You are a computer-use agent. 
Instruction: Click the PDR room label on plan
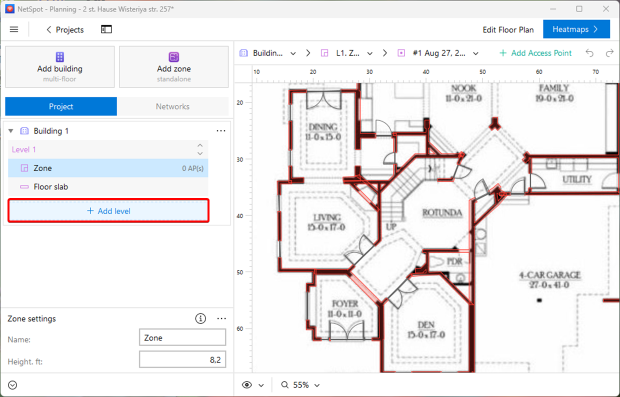coord(454,261)
